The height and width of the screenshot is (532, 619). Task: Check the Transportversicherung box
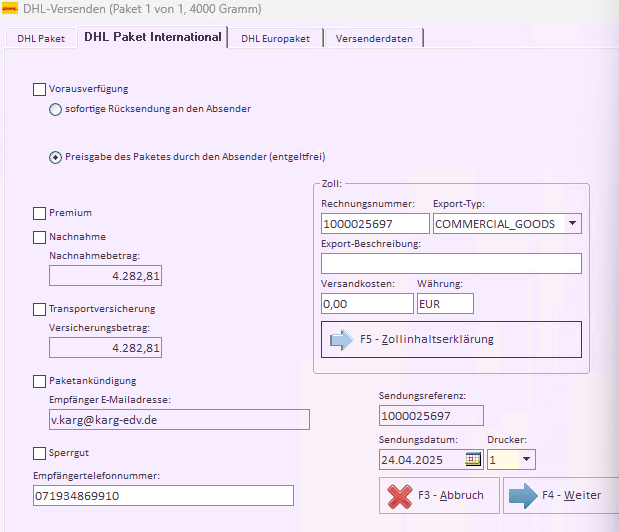pyautogui.click(x=39, y=309)
